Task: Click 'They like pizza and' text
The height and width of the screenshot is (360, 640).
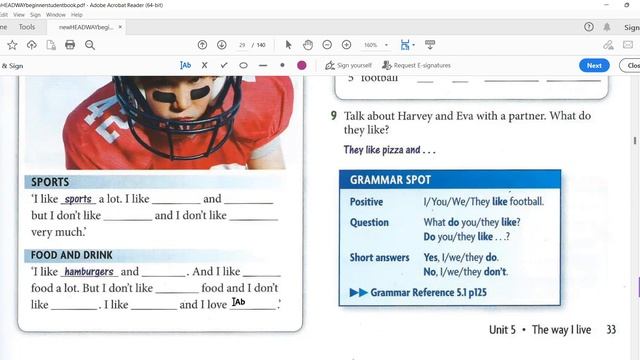Action: click(389, 150)
